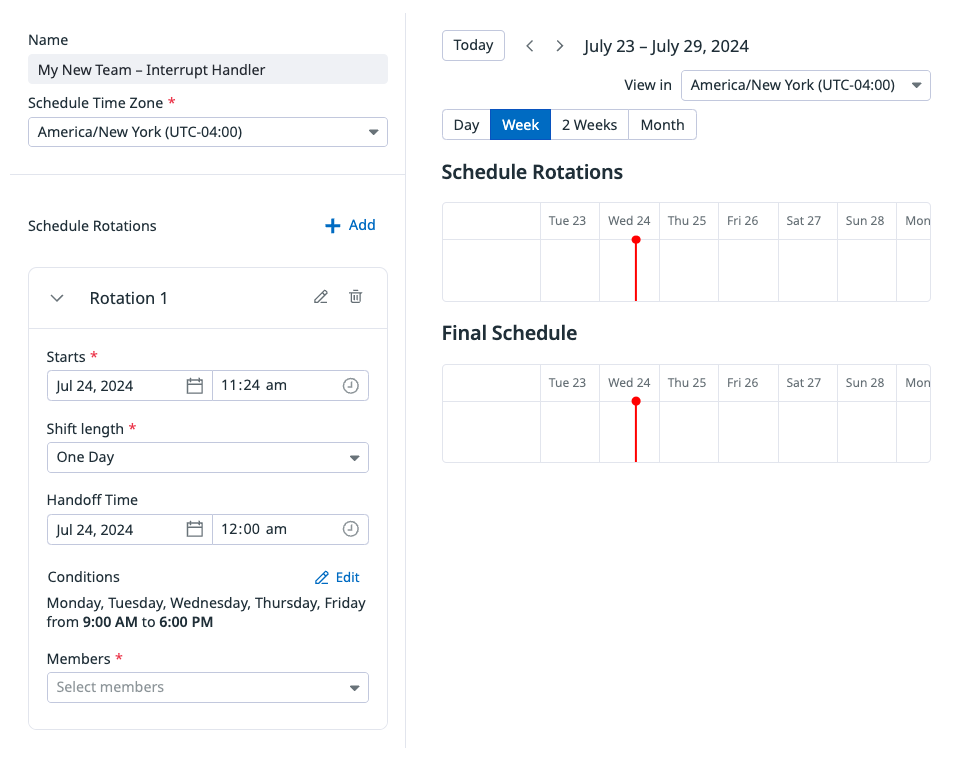Viewport: 959px width, 757px height.
Task: Switch to the Month view tab
Action: pyautogui.click(x=662, y=125)
